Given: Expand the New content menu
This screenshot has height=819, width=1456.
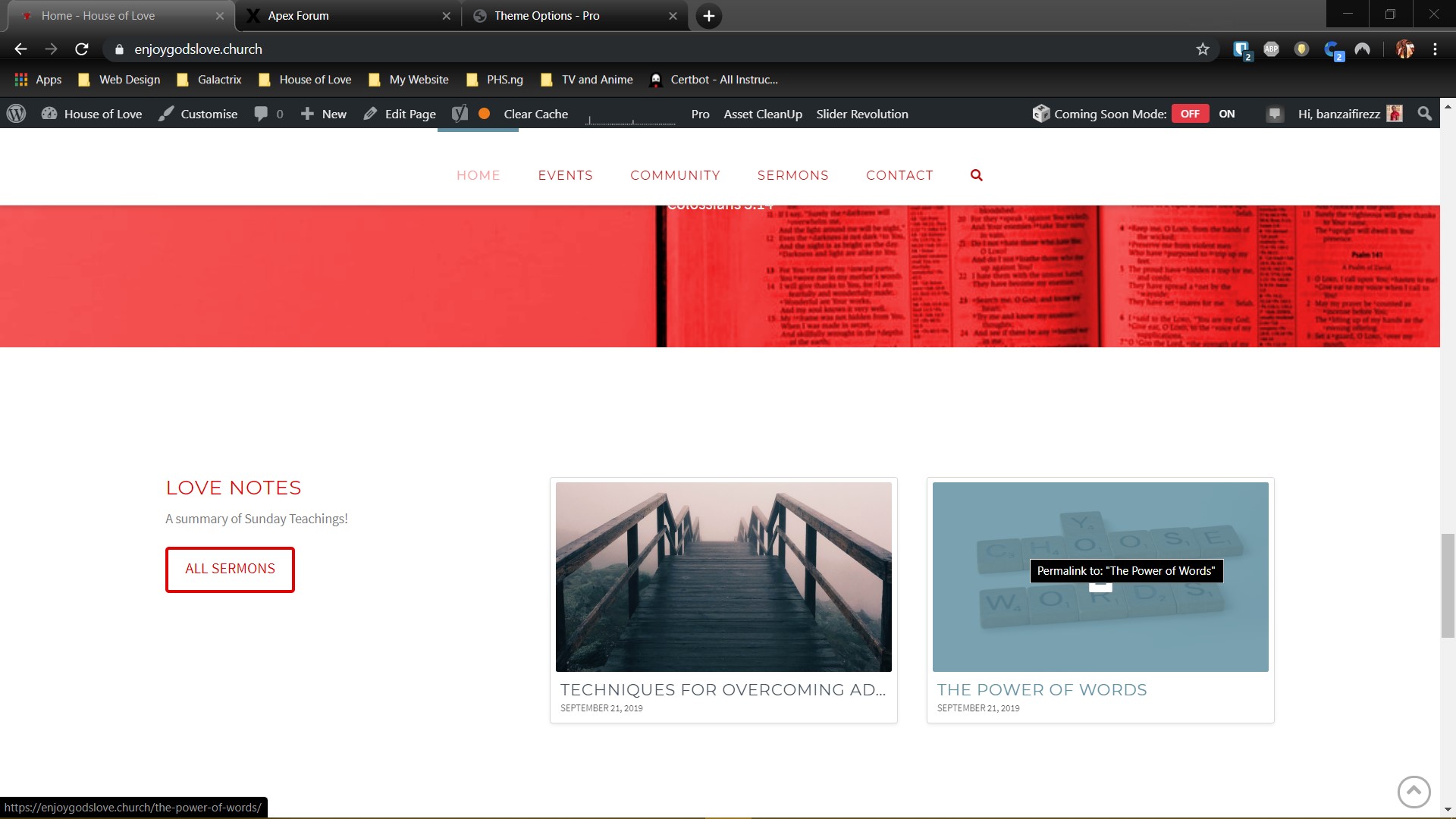Looking at the screenshot, I should 324,114.
